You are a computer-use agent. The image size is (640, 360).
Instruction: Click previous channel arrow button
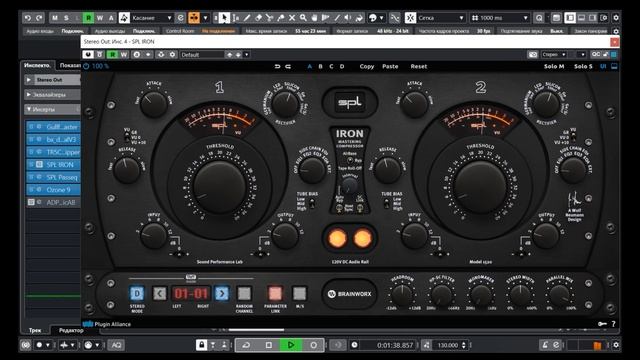(160, 293)
